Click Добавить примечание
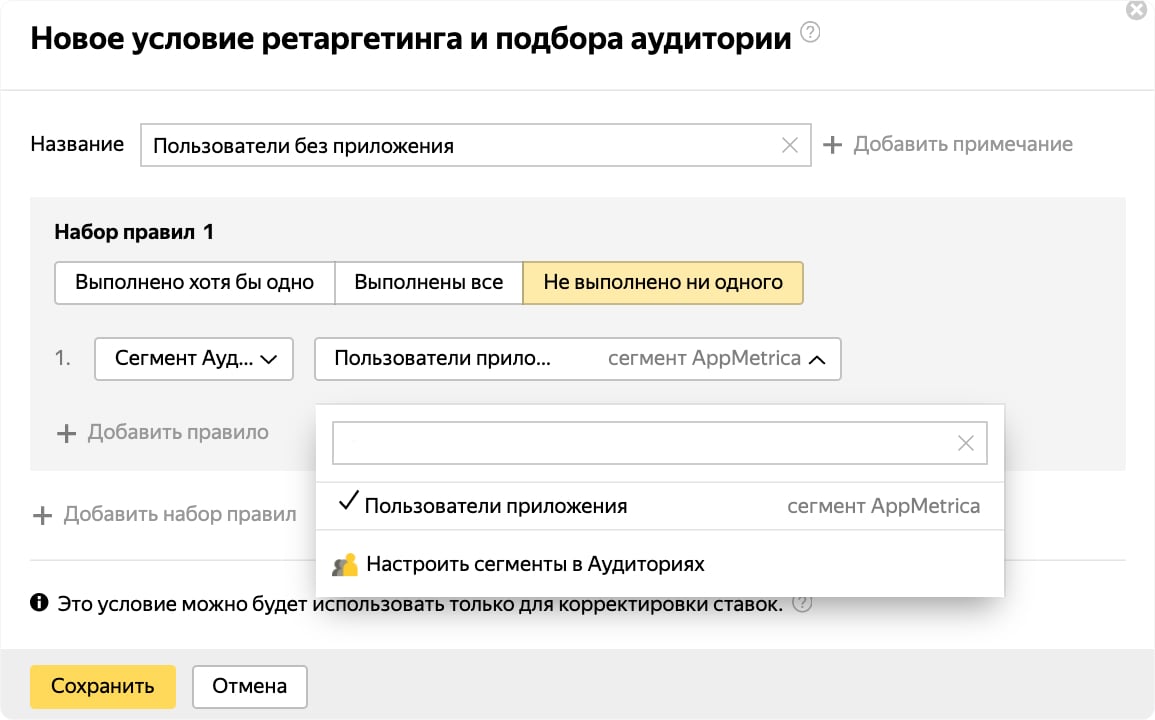The height and width of the screenshot is (720, 1155). [962, 144]
